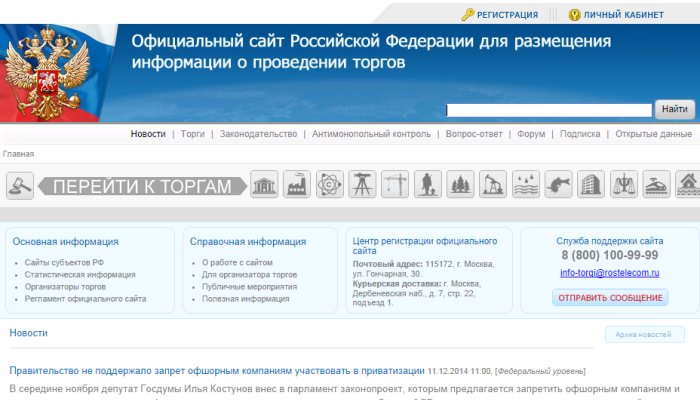Viewport: 700px width, 400px height.
Task: Click the atom symbol category icon
Action: [329, 185]
